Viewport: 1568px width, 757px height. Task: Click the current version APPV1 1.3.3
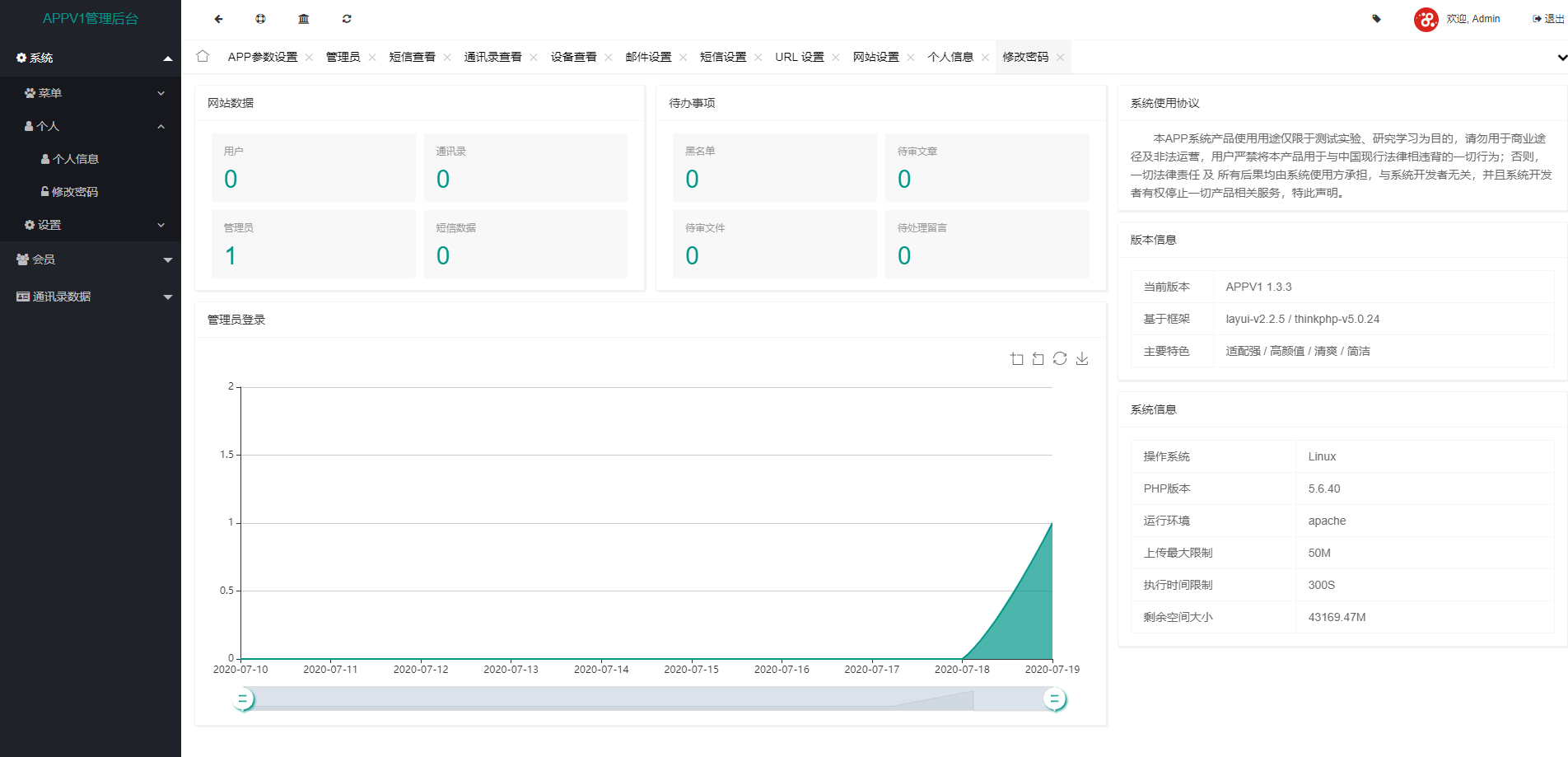(1258, 287)
